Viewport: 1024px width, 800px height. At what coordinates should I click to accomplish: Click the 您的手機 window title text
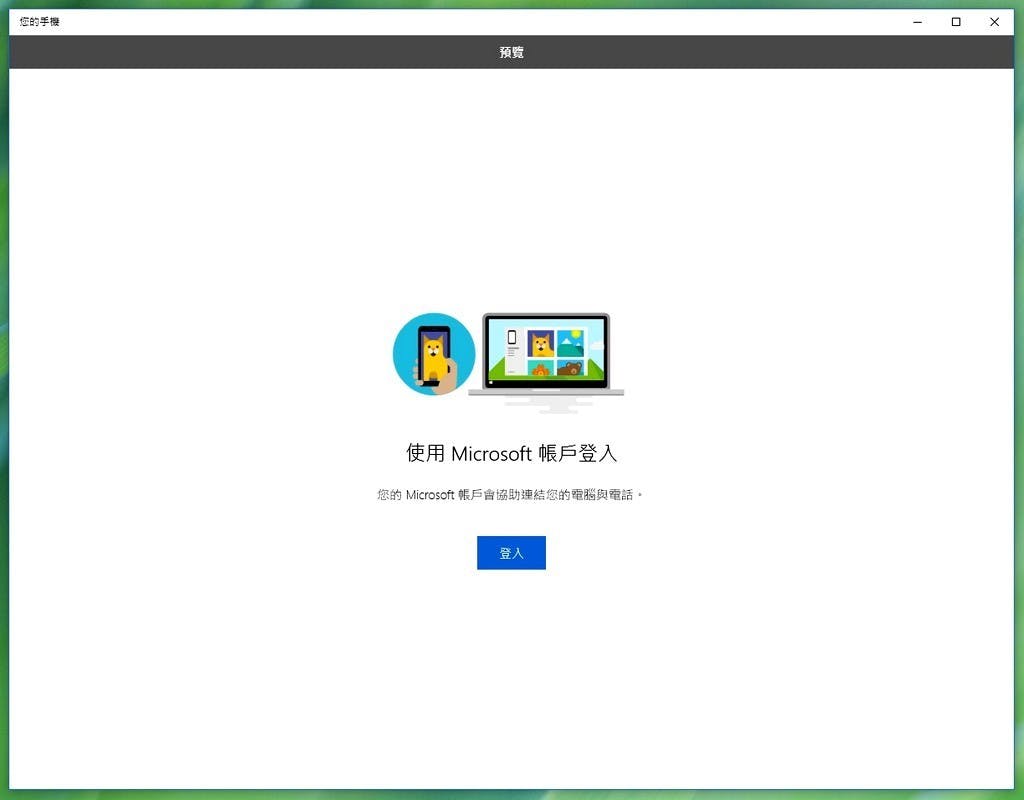click(x=40, y=22)
